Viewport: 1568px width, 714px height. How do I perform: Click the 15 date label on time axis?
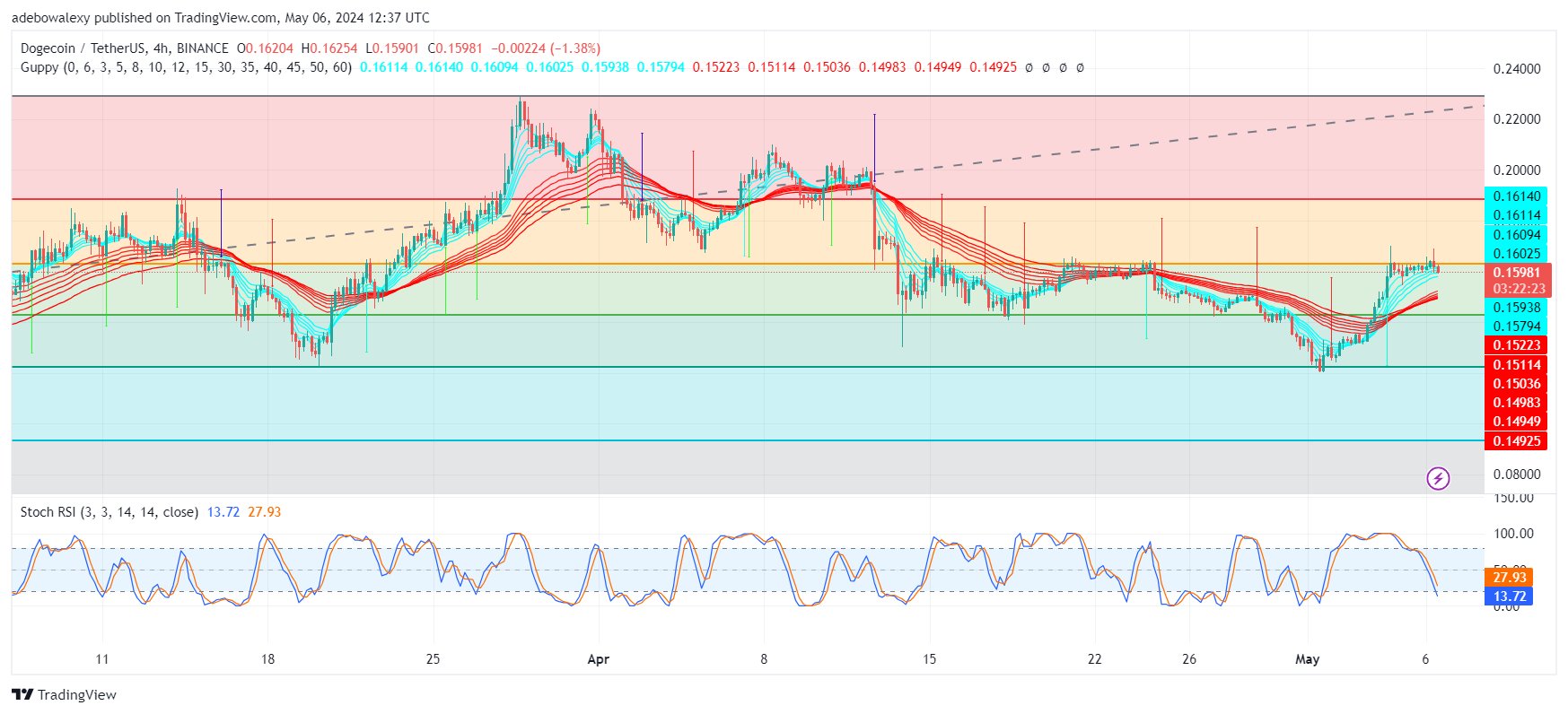pyautogui.click(x=929, y=659)
